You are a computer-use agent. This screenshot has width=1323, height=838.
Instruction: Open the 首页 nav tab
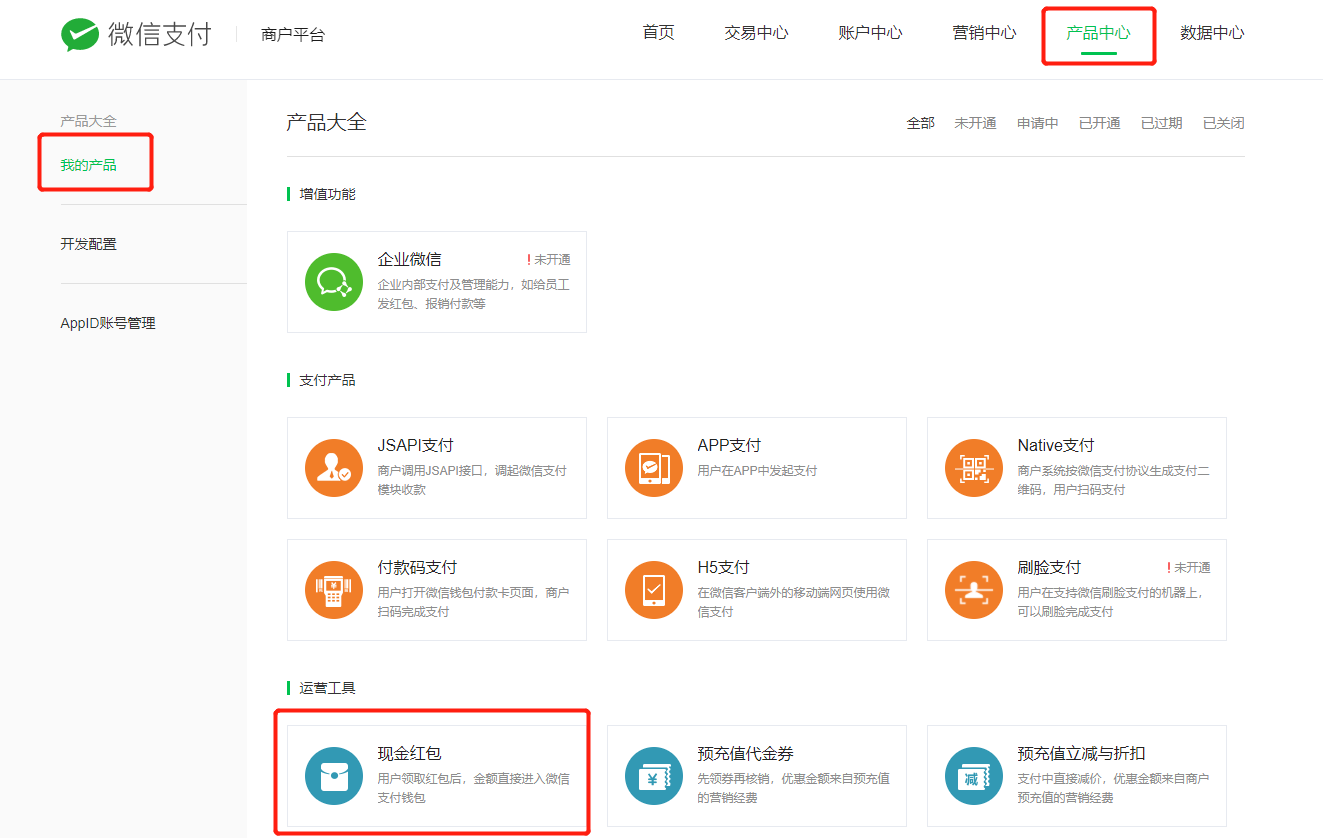658,33
